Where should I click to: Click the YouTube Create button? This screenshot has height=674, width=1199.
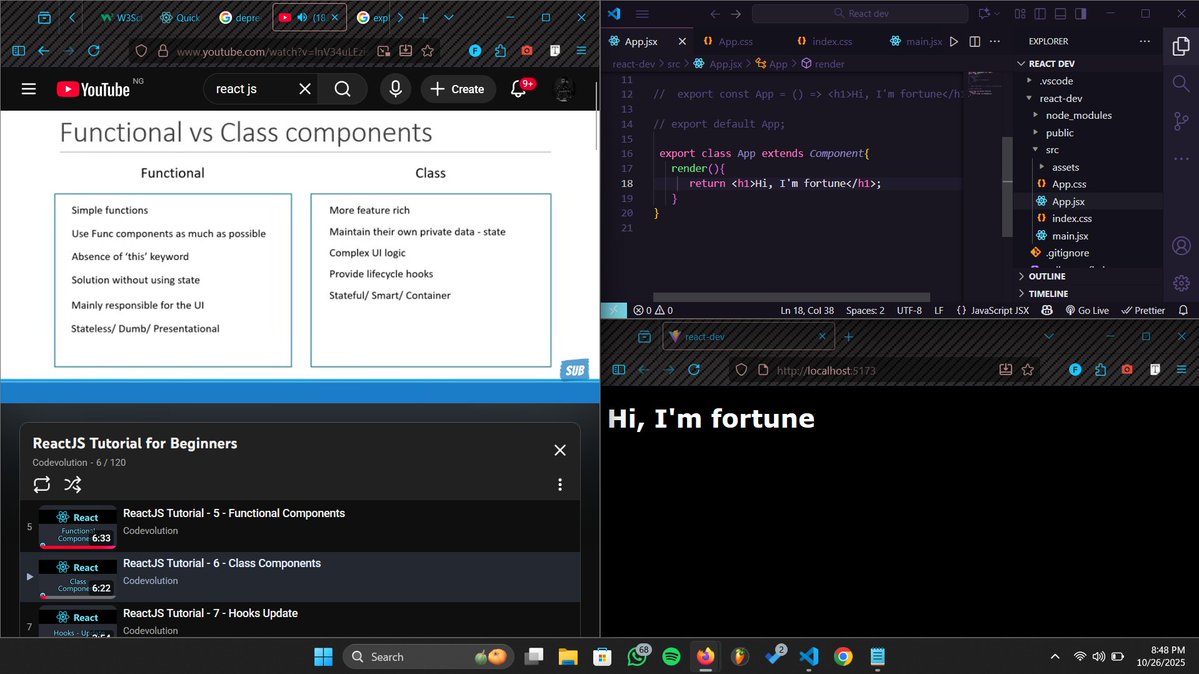(457, 90)
